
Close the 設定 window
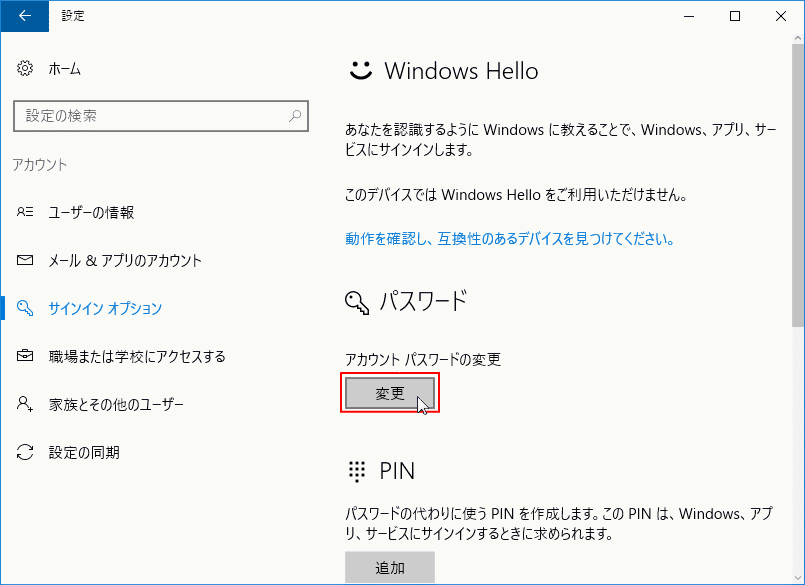click(x=781, y=16)
